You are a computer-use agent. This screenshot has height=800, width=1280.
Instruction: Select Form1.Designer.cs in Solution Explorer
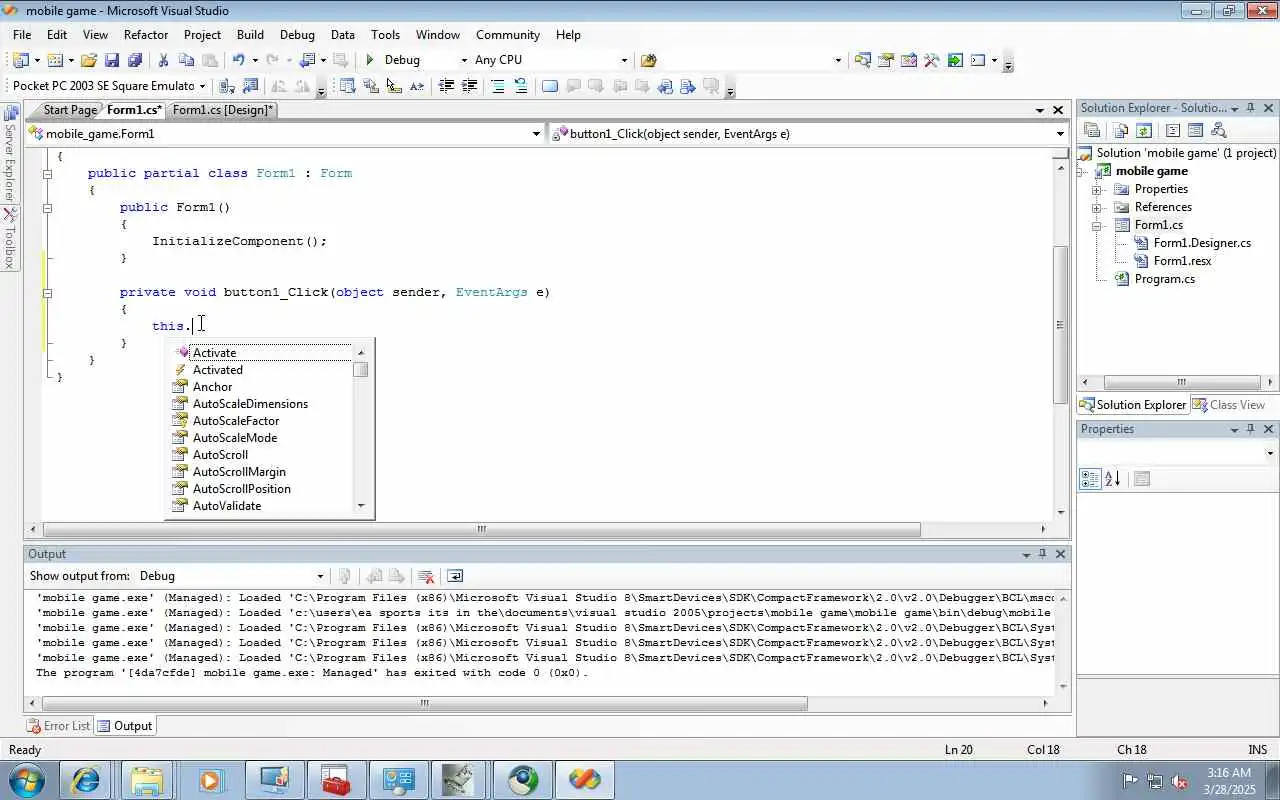click(x=1202, y=243)
